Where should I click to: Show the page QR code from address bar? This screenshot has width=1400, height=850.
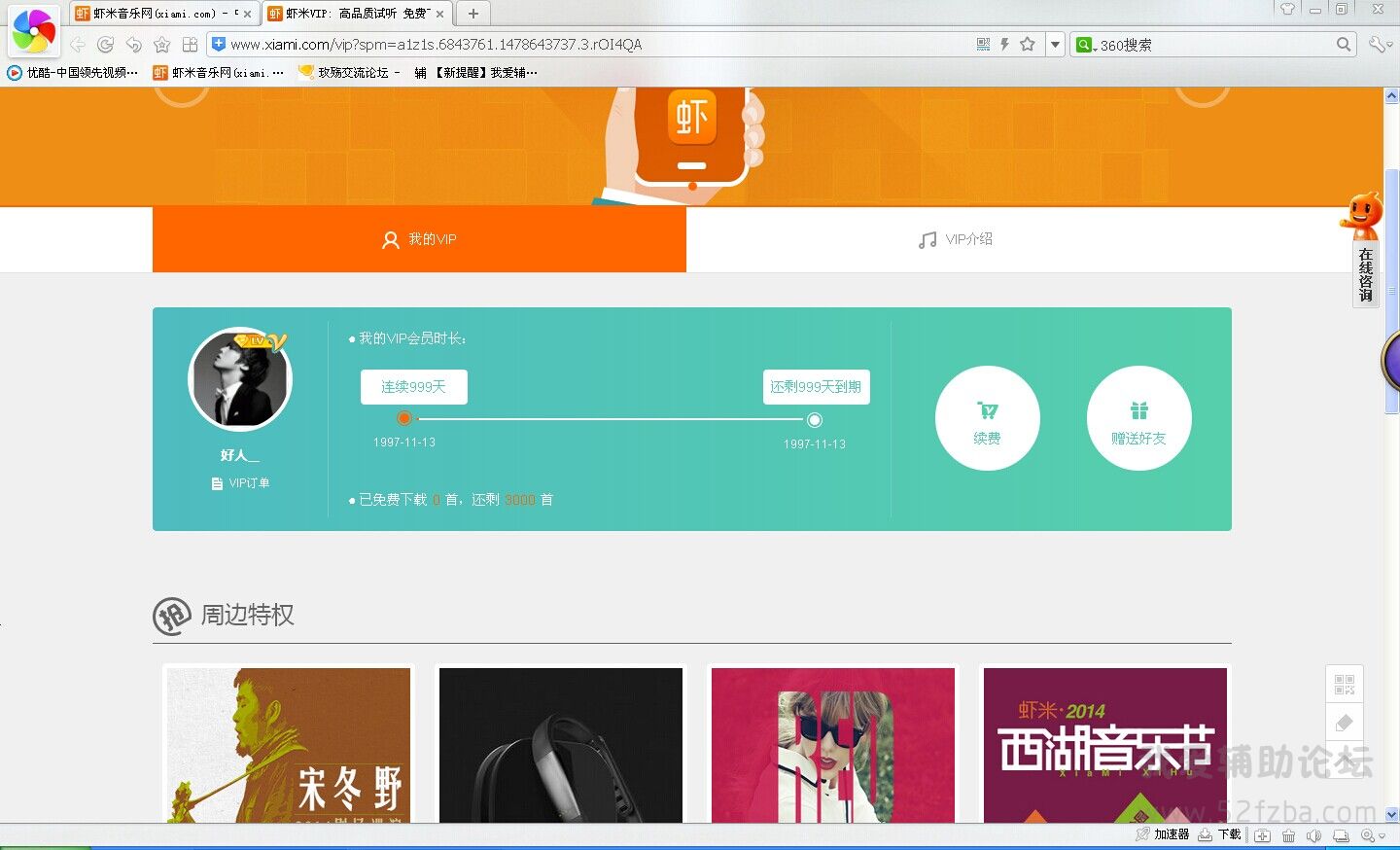(x=983, y=44)
